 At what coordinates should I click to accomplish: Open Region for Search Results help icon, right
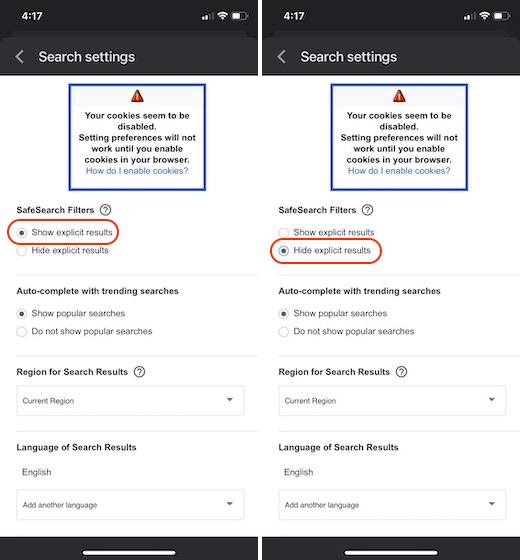coord(401,372)
